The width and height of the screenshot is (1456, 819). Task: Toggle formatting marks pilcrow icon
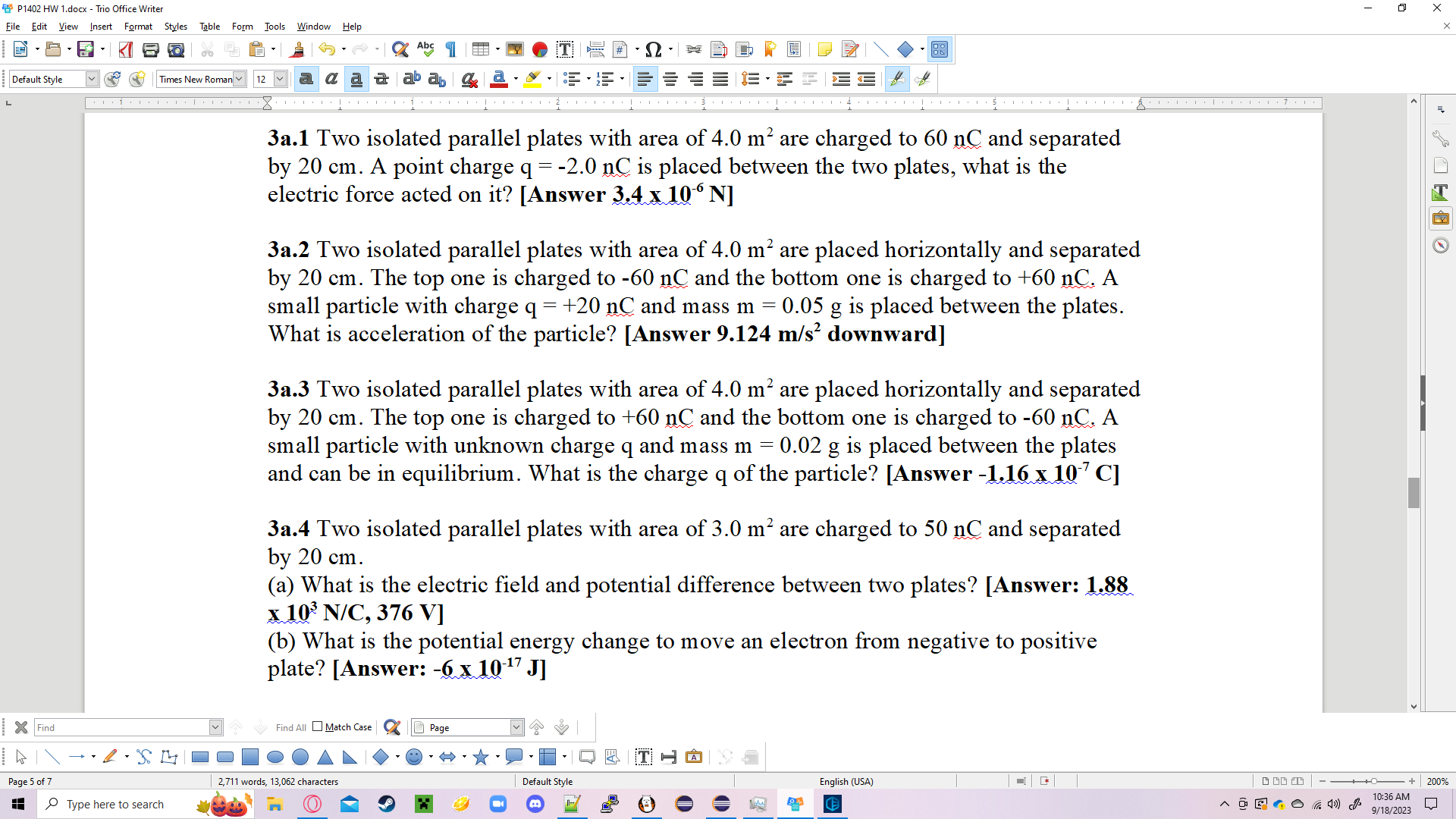451,50
